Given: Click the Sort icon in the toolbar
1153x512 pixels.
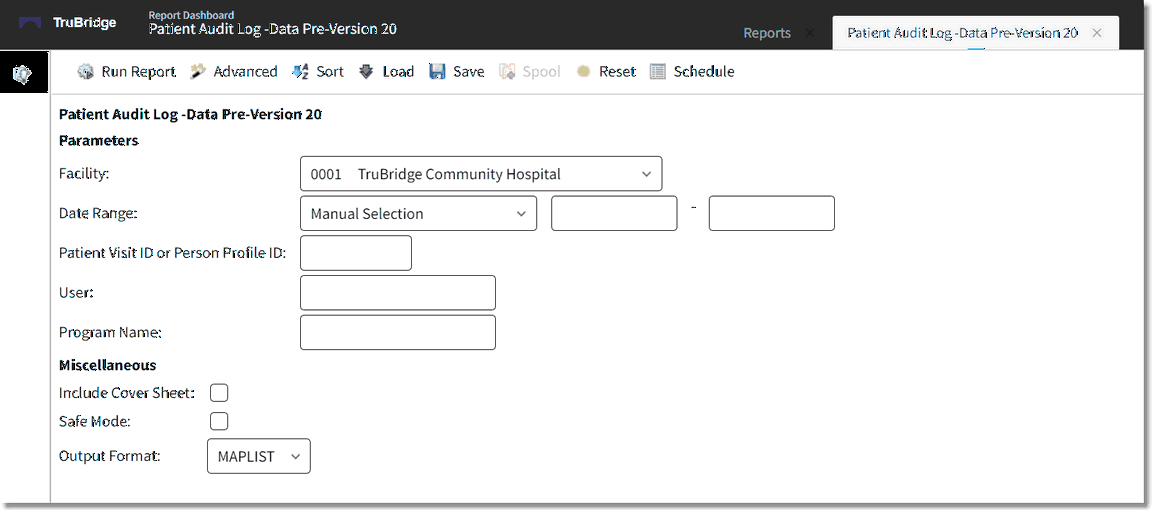Looking at the screenshot, I should point(300,72).
